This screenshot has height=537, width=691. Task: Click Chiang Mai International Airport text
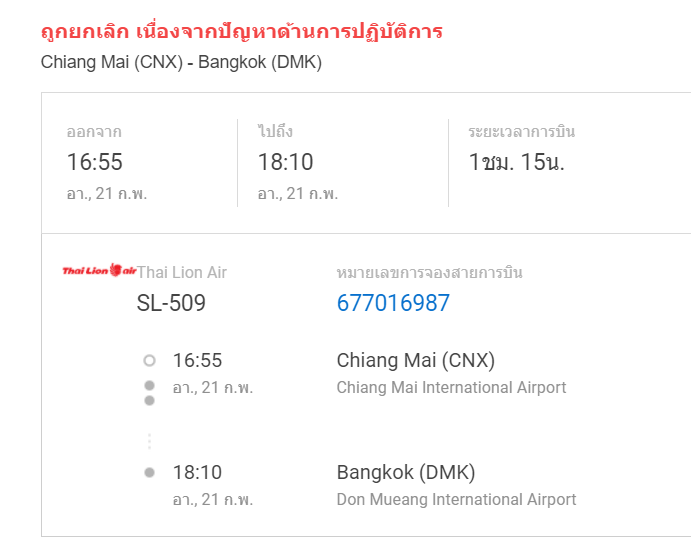(451, 388)
